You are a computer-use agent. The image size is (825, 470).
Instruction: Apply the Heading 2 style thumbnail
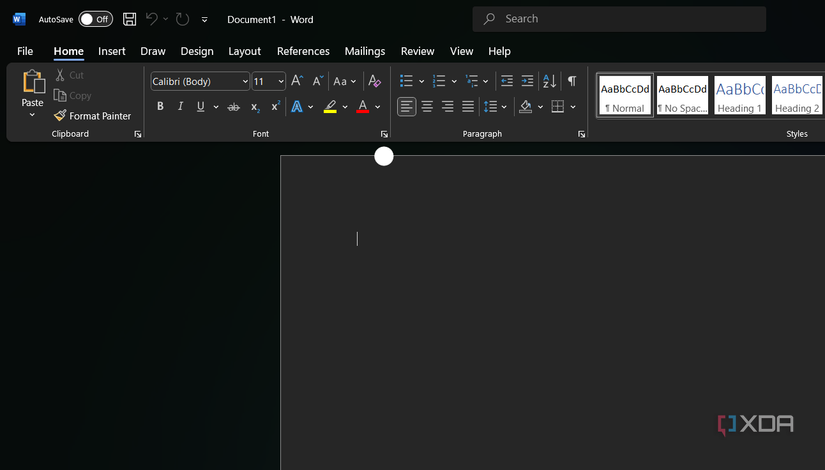pos(797,95)
